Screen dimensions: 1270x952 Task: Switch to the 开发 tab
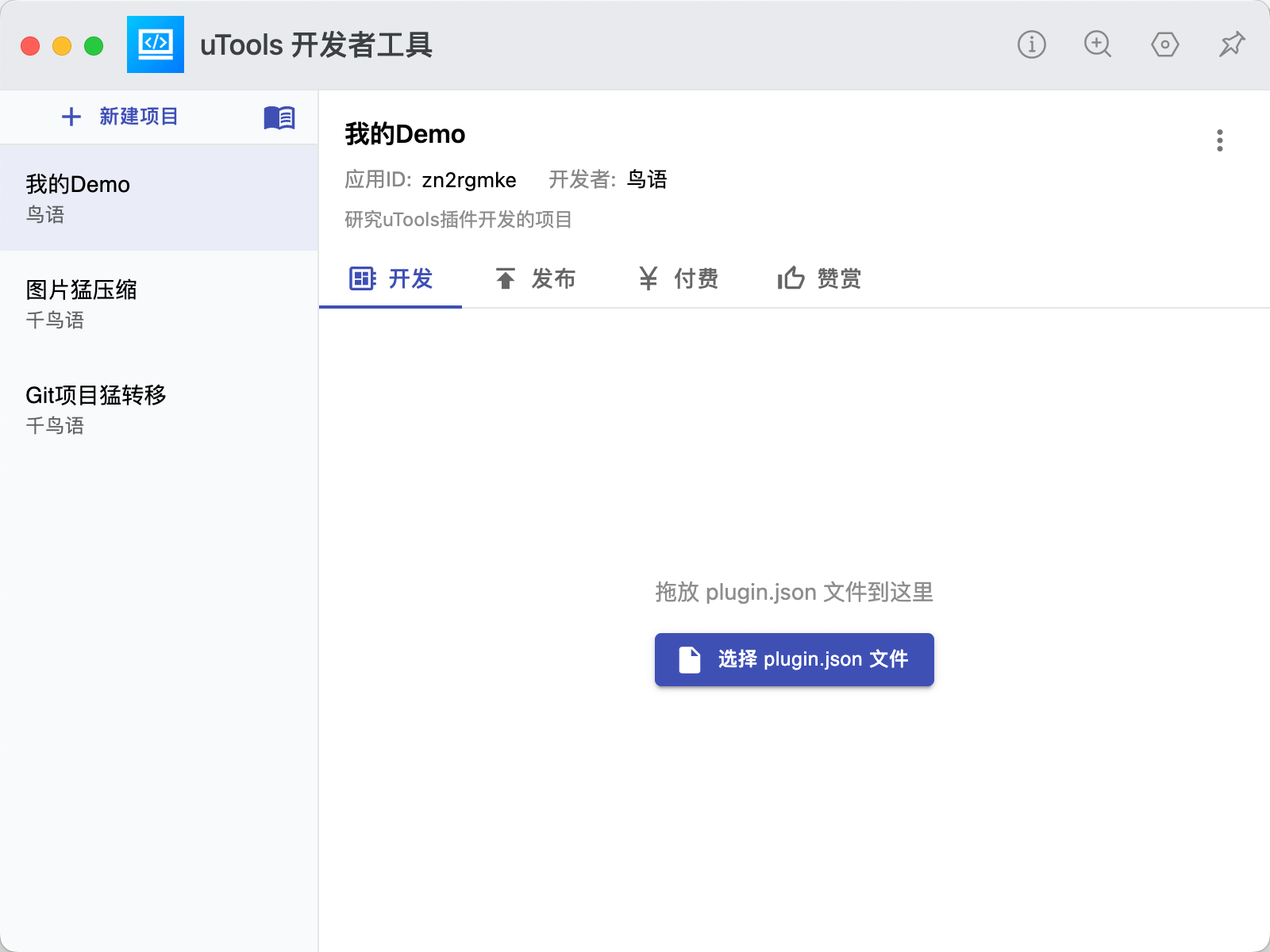pos(391,278)
